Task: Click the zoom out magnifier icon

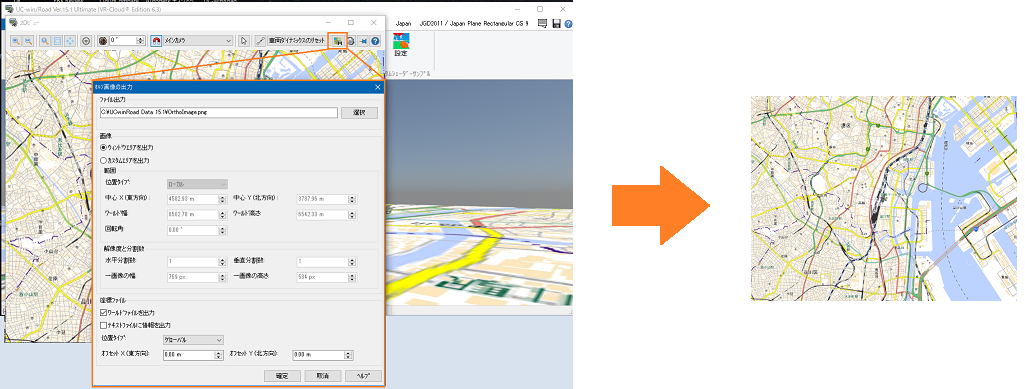Action: pos(29,41)
